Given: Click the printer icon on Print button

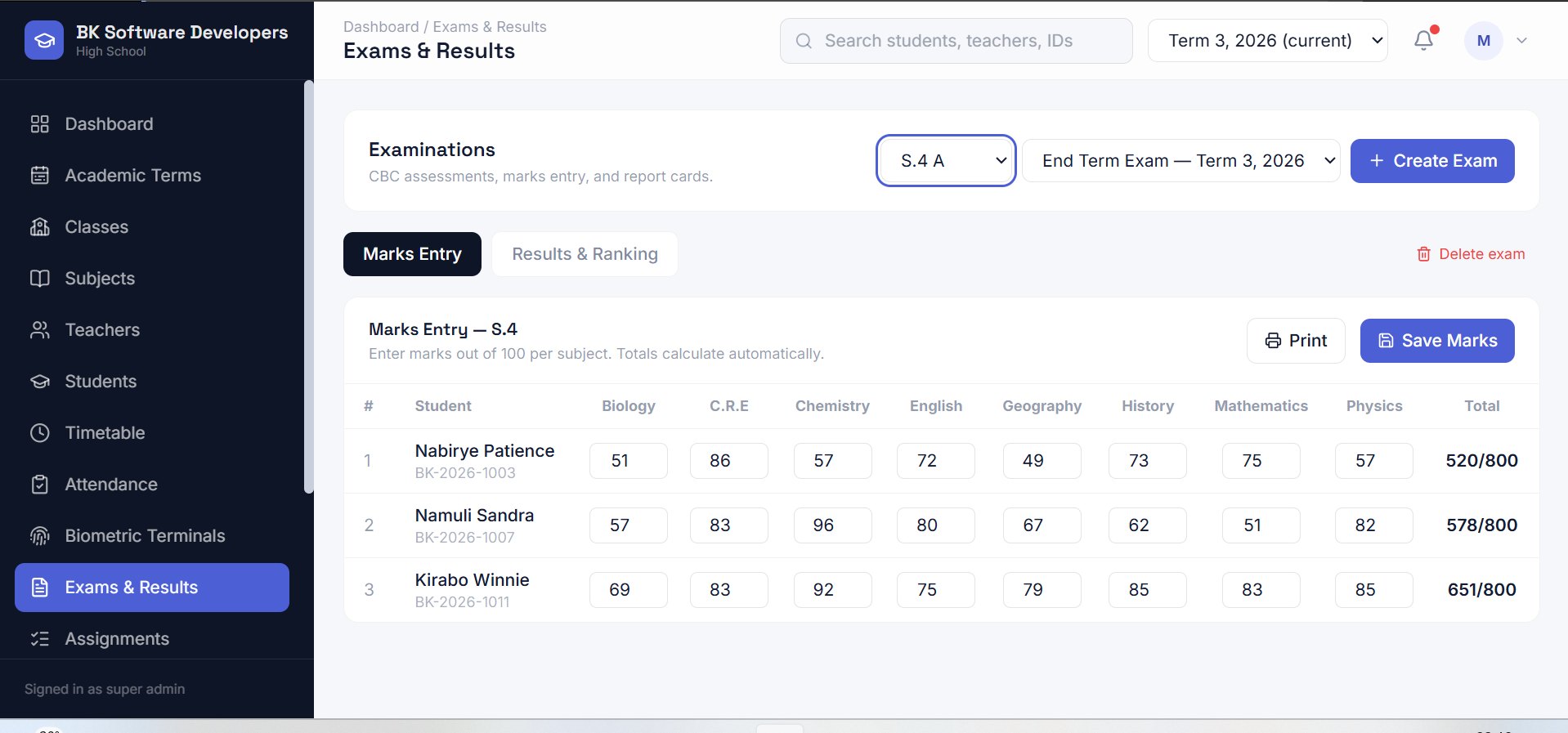Looking at the screenshot, I should tap(1273, 341).
